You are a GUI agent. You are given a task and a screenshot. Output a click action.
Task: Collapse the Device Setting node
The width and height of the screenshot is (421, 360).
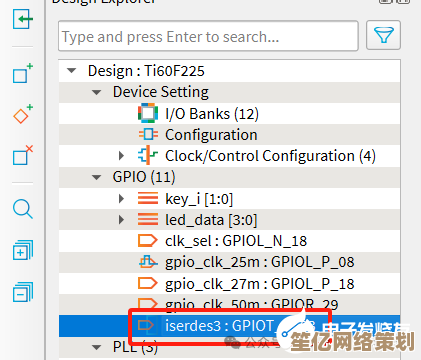[96, 92]
